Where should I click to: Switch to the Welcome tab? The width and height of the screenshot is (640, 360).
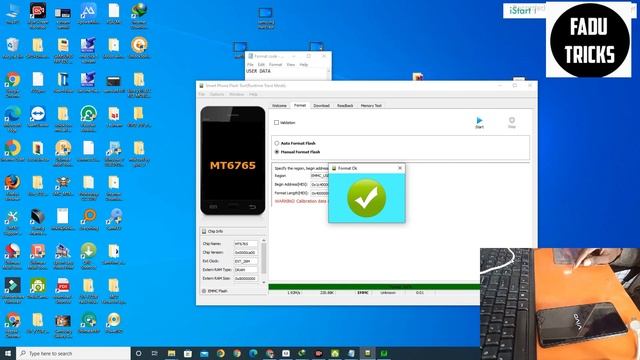pos(279,106)
